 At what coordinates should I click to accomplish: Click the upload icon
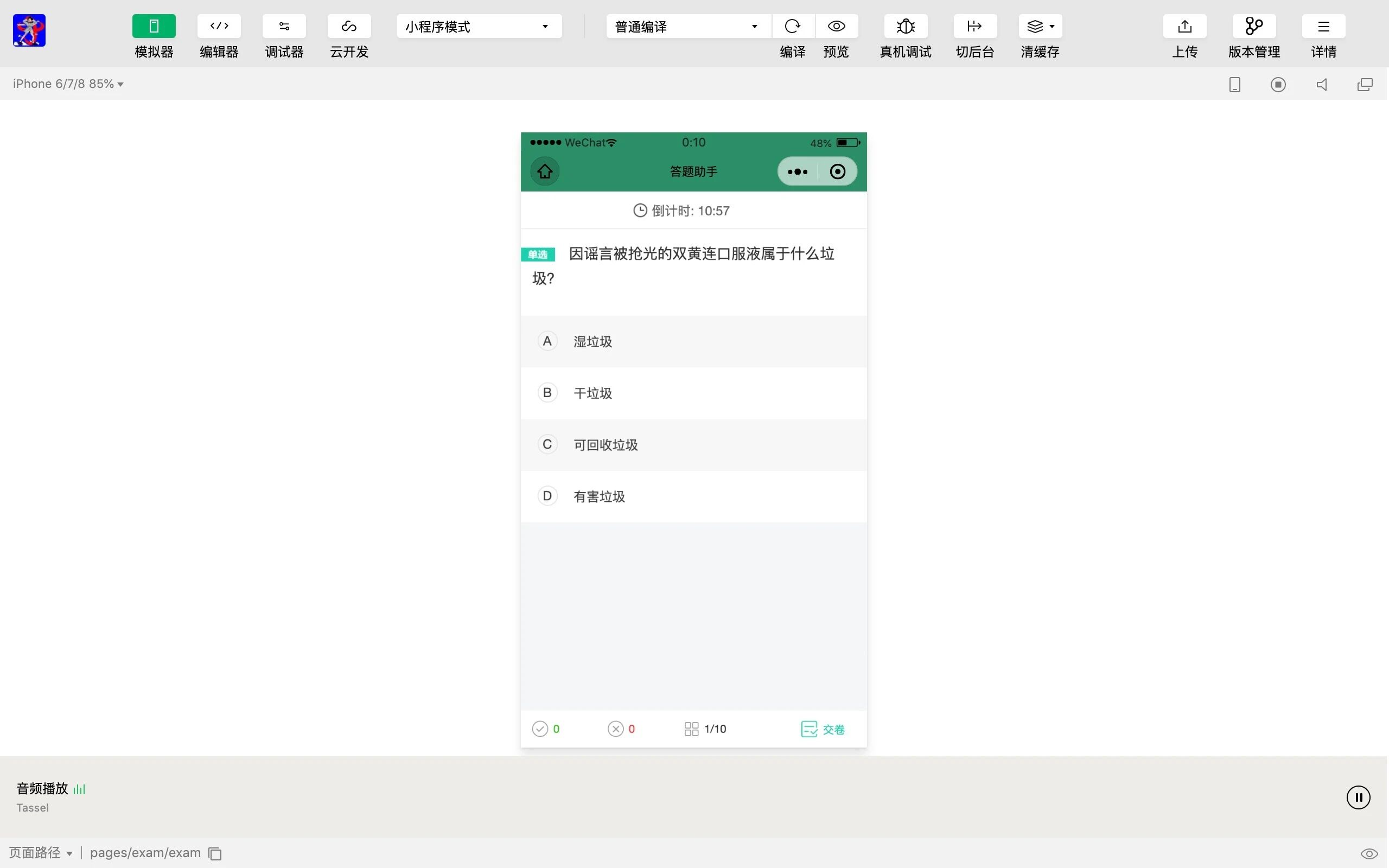click(1184, 27)
